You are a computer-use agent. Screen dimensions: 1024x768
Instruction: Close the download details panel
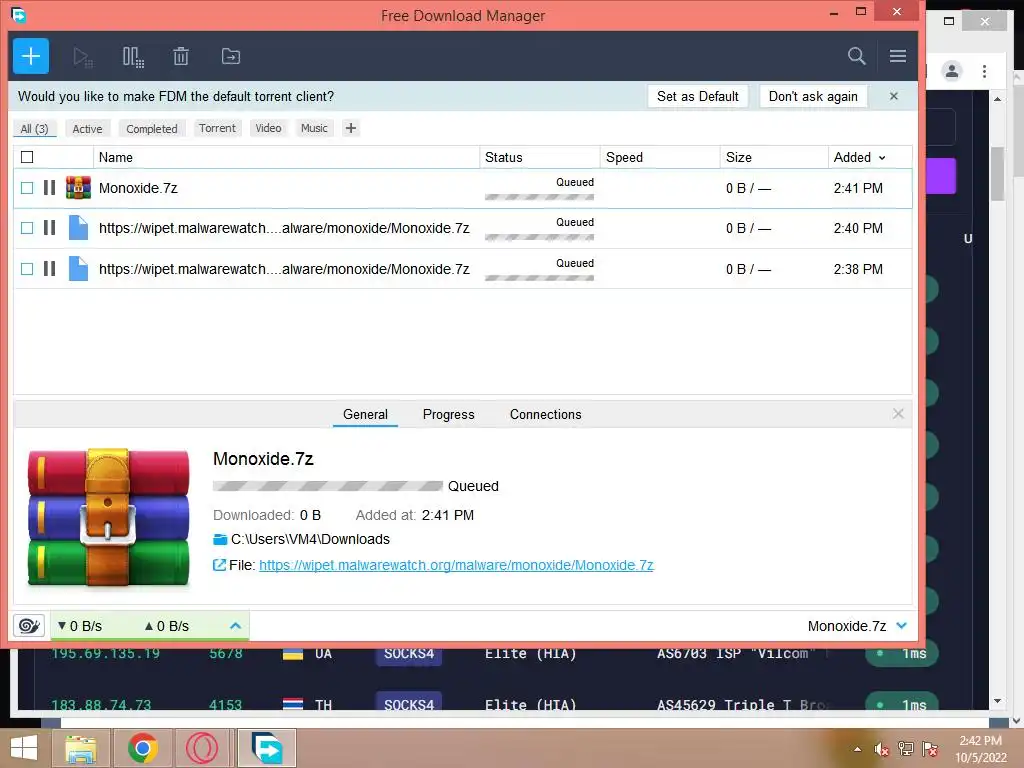click(x=898, y=414)
